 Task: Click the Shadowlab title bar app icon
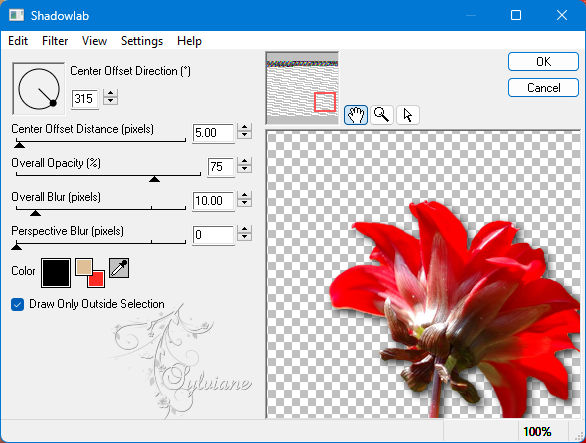coord(16,15)
